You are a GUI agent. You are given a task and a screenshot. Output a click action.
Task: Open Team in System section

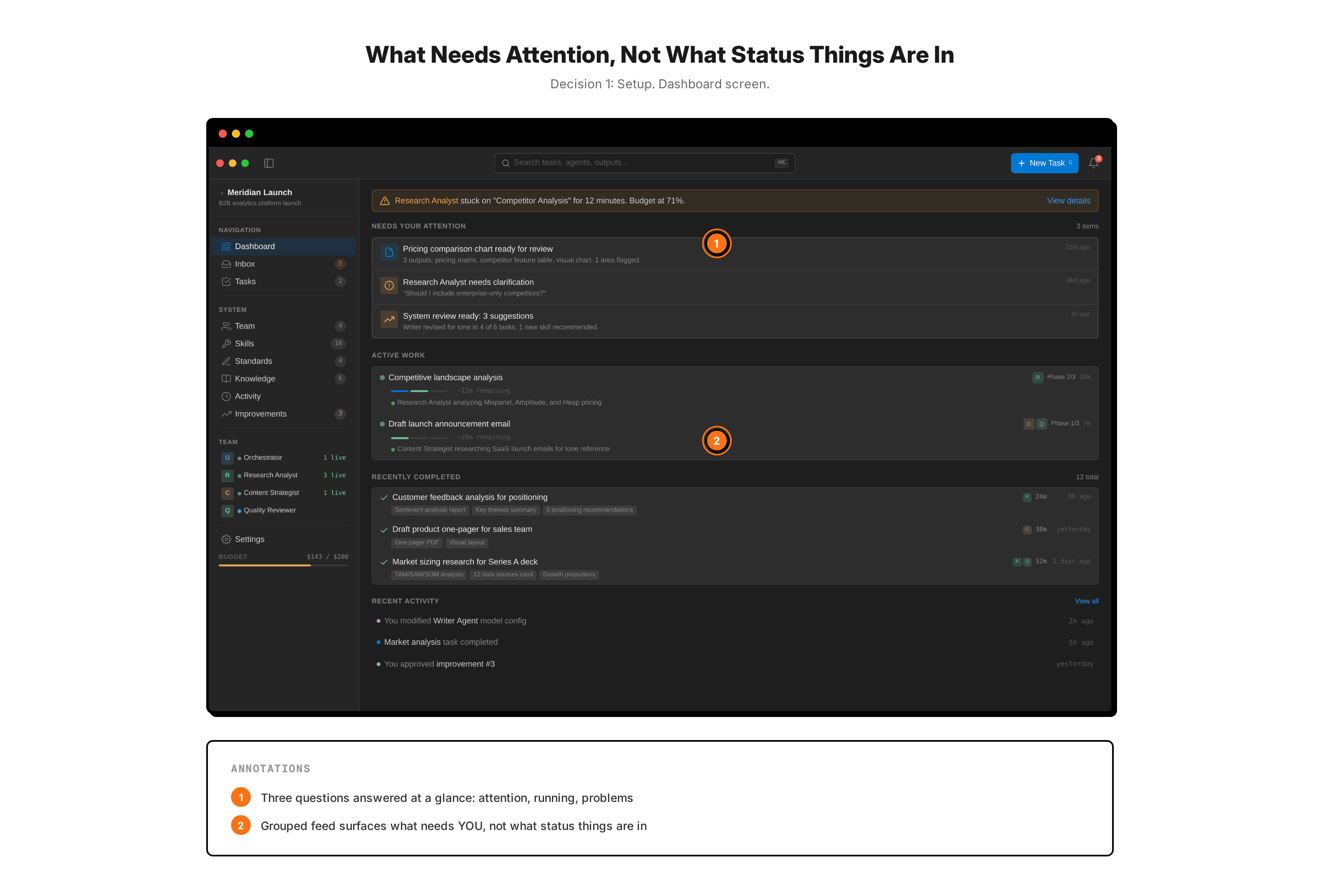(283, 326)
